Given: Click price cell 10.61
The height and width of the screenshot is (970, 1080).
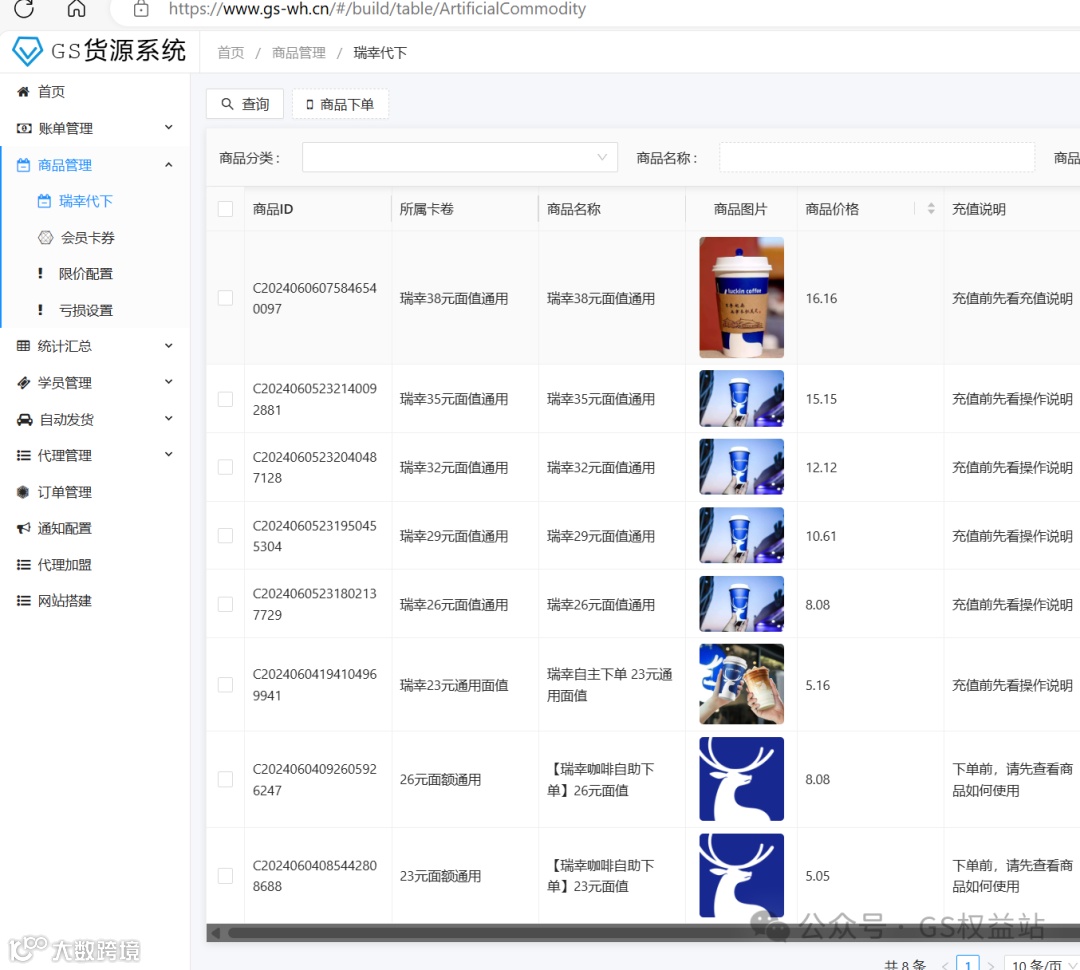Looking at the screenshot, I should click(821, 536).
